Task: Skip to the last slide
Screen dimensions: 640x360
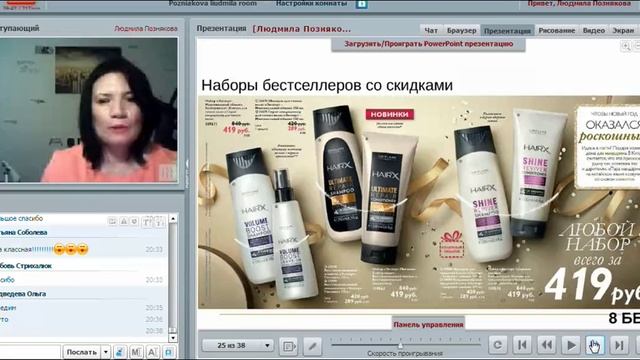Action: point(619,345)
